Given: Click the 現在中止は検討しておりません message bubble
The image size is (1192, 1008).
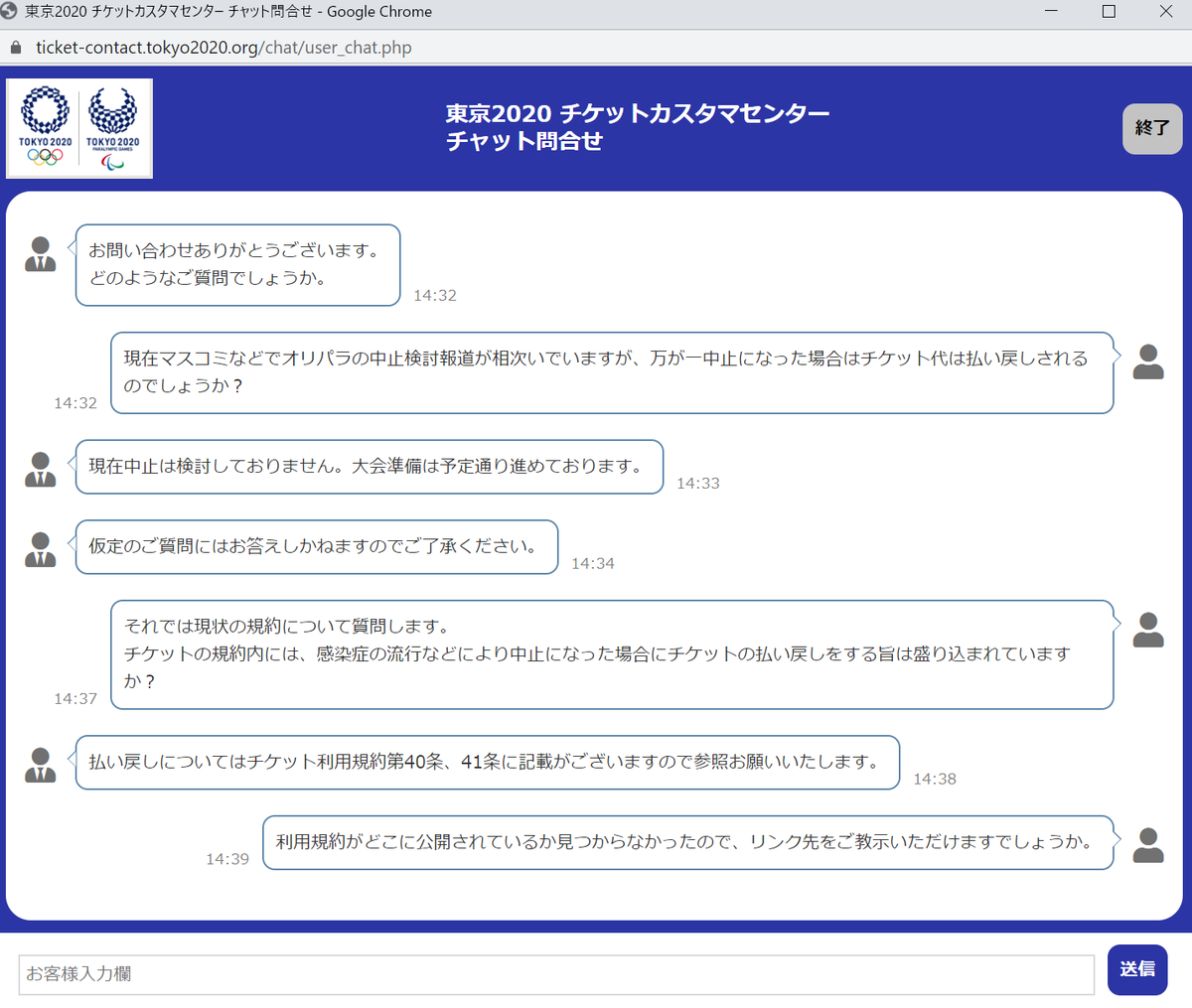Looking at the screenshot, I should (x=370, y=467).
